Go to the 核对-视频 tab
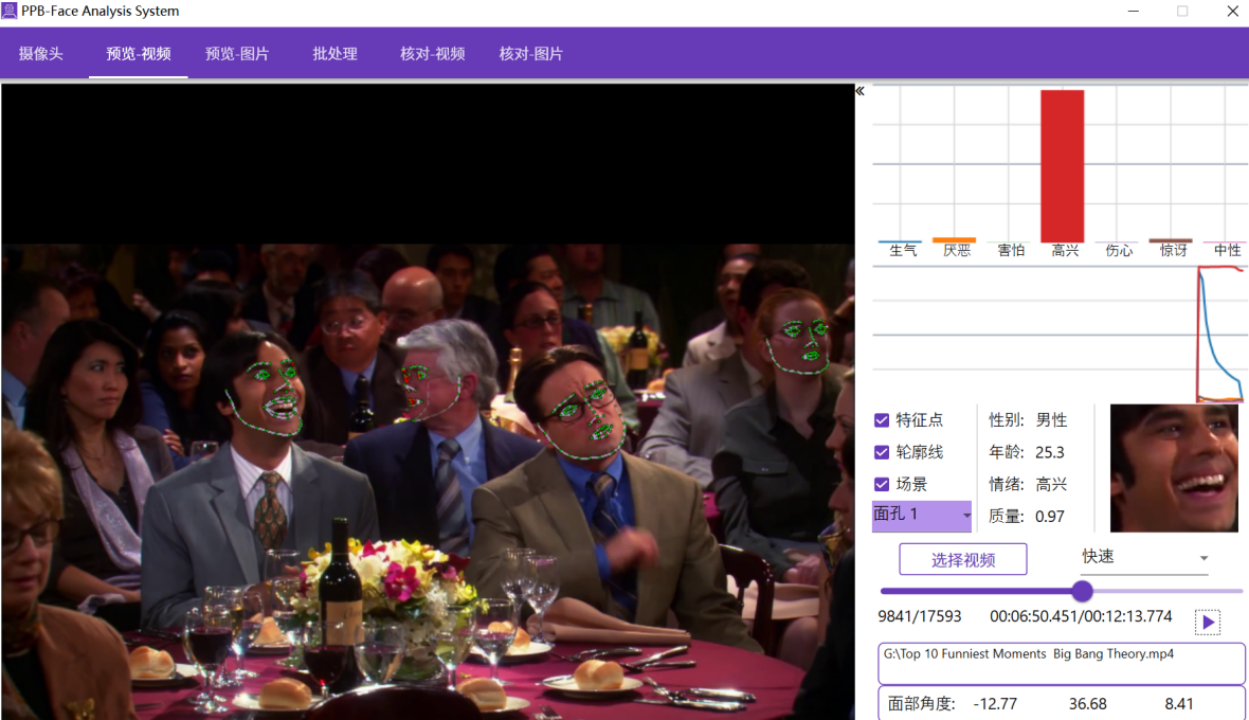The image size is (1249, 720). (432, 54)
